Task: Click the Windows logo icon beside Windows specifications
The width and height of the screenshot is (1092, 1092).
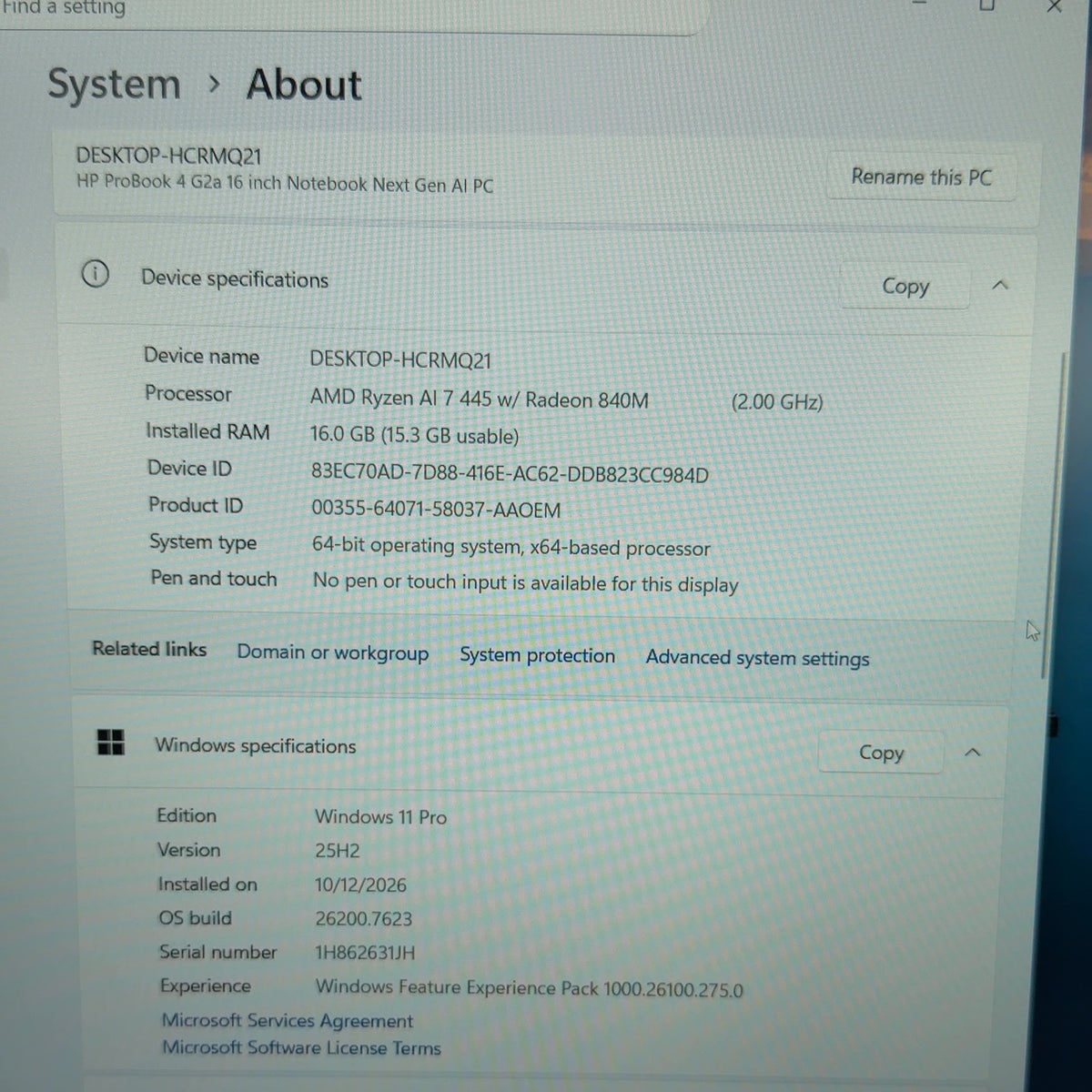Action: (x=111, y=742)
